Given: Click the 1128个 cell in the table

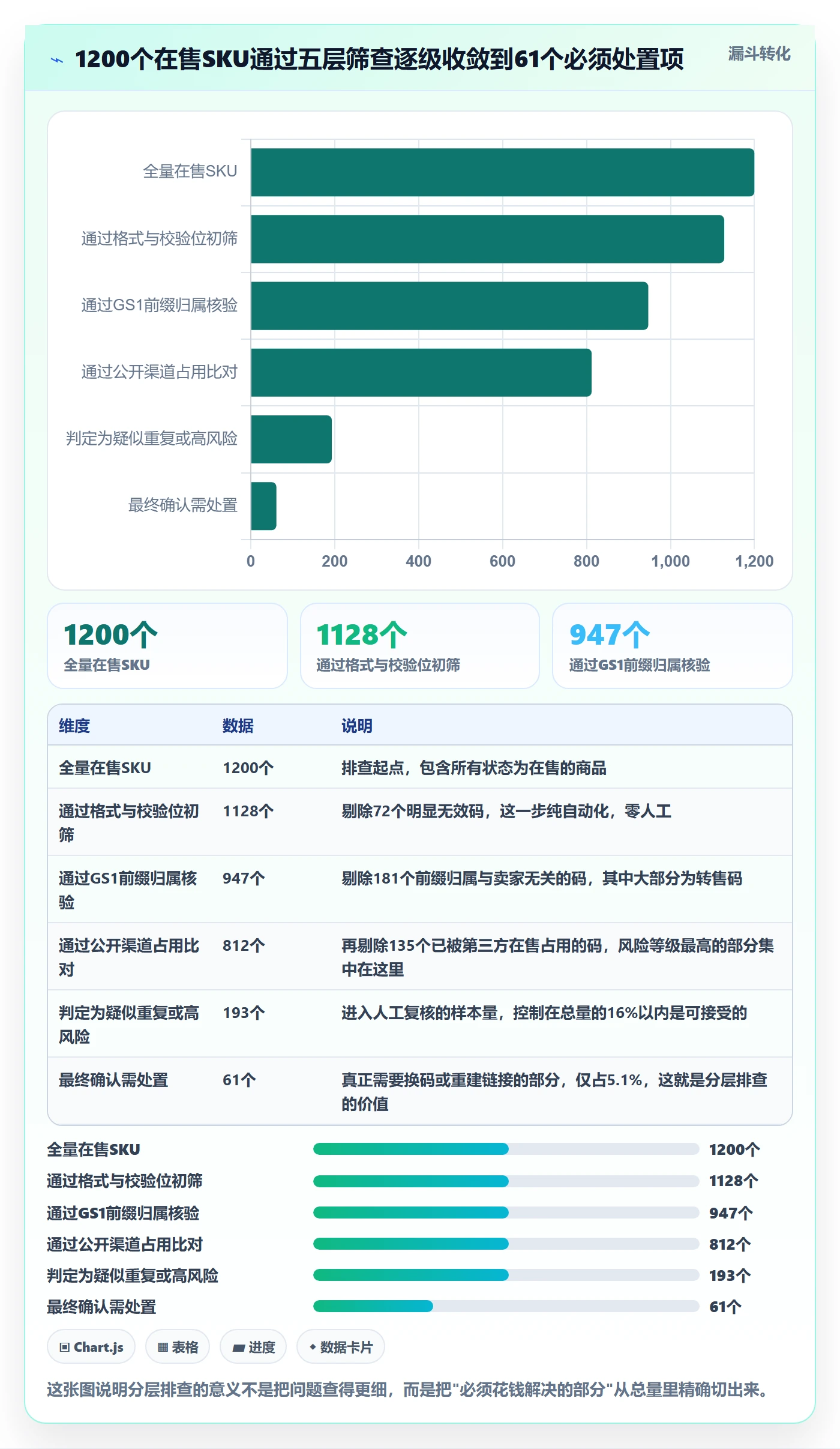Looking at the screenshot, I should point(248,811).
